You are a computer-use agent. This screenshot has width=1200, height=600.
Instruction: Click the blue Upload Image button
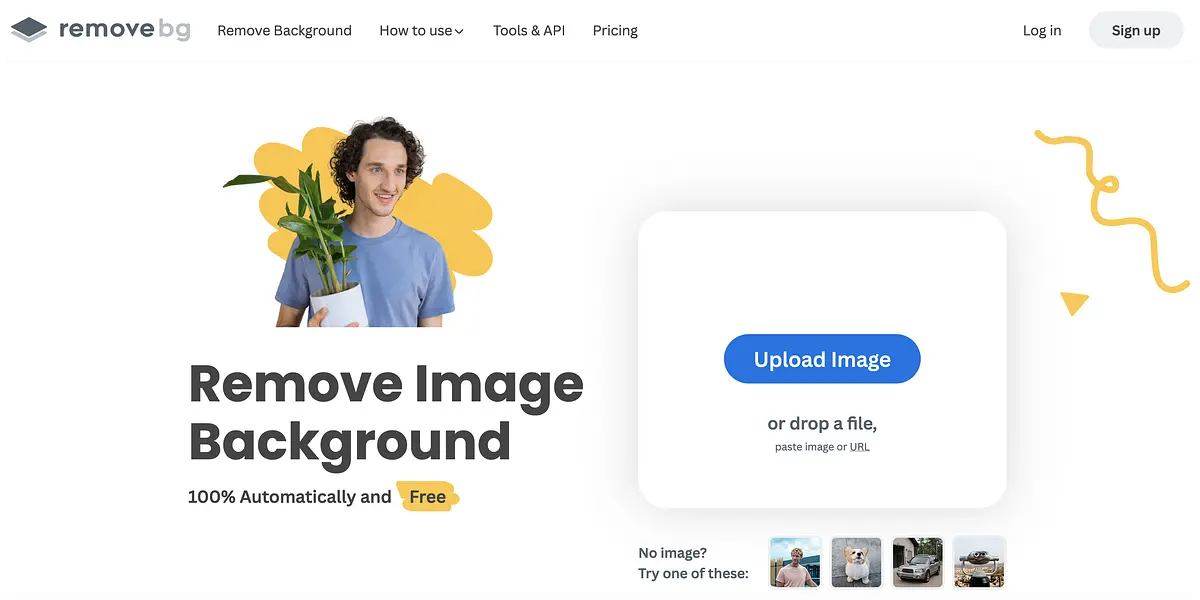pyautogui.click(x=821, y=359)
